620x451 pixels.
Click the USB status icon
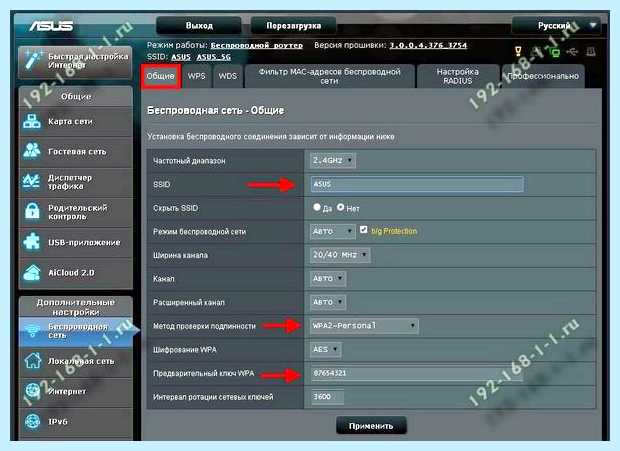[x=572, y=51]
